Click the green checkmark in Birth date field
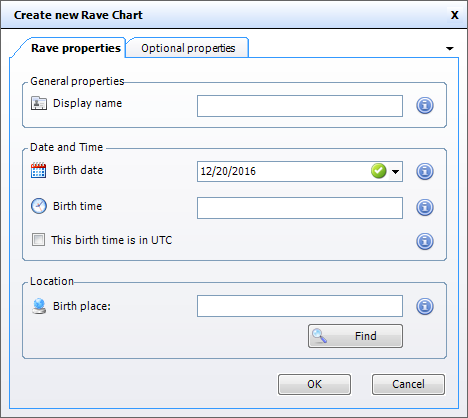This screenshot has height=418, width=468. click(x=379, y=171)
